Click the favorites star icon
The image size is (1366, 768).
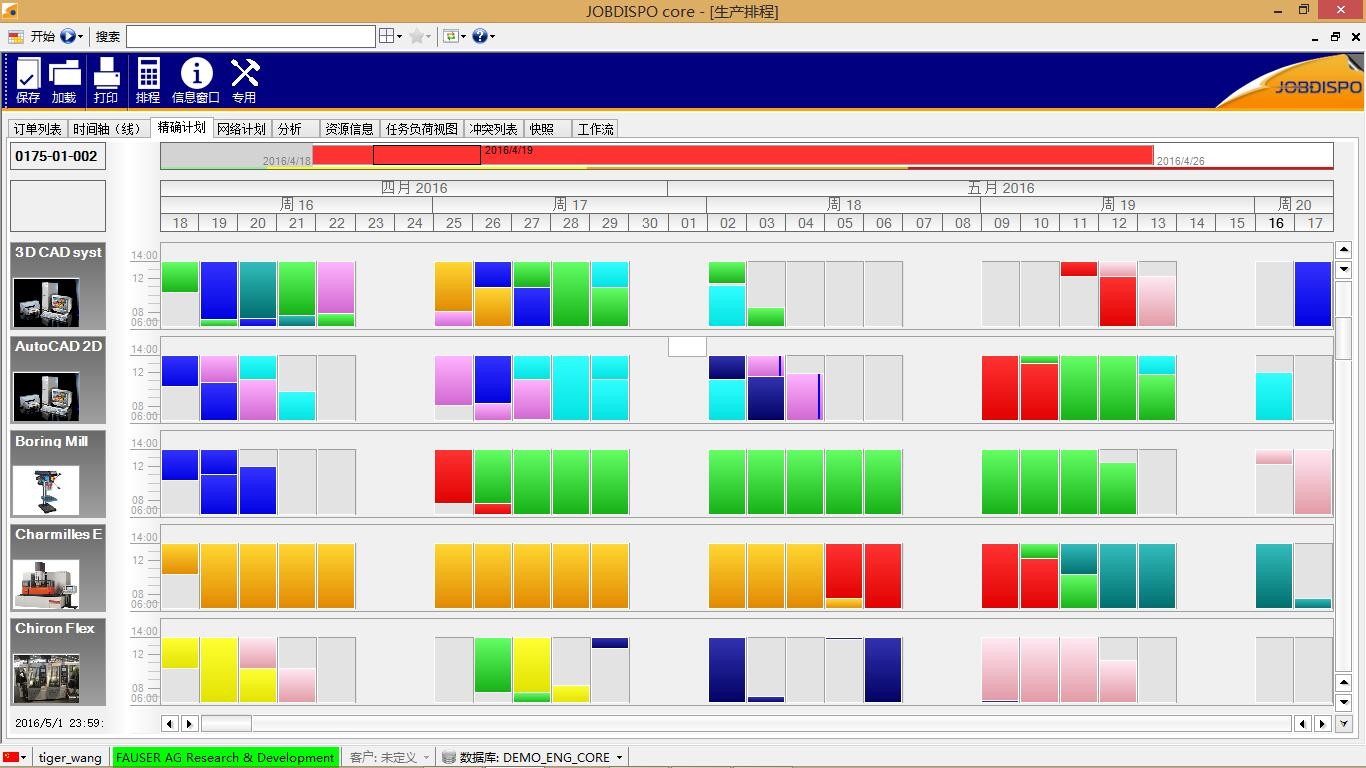[x=416, y=36]
